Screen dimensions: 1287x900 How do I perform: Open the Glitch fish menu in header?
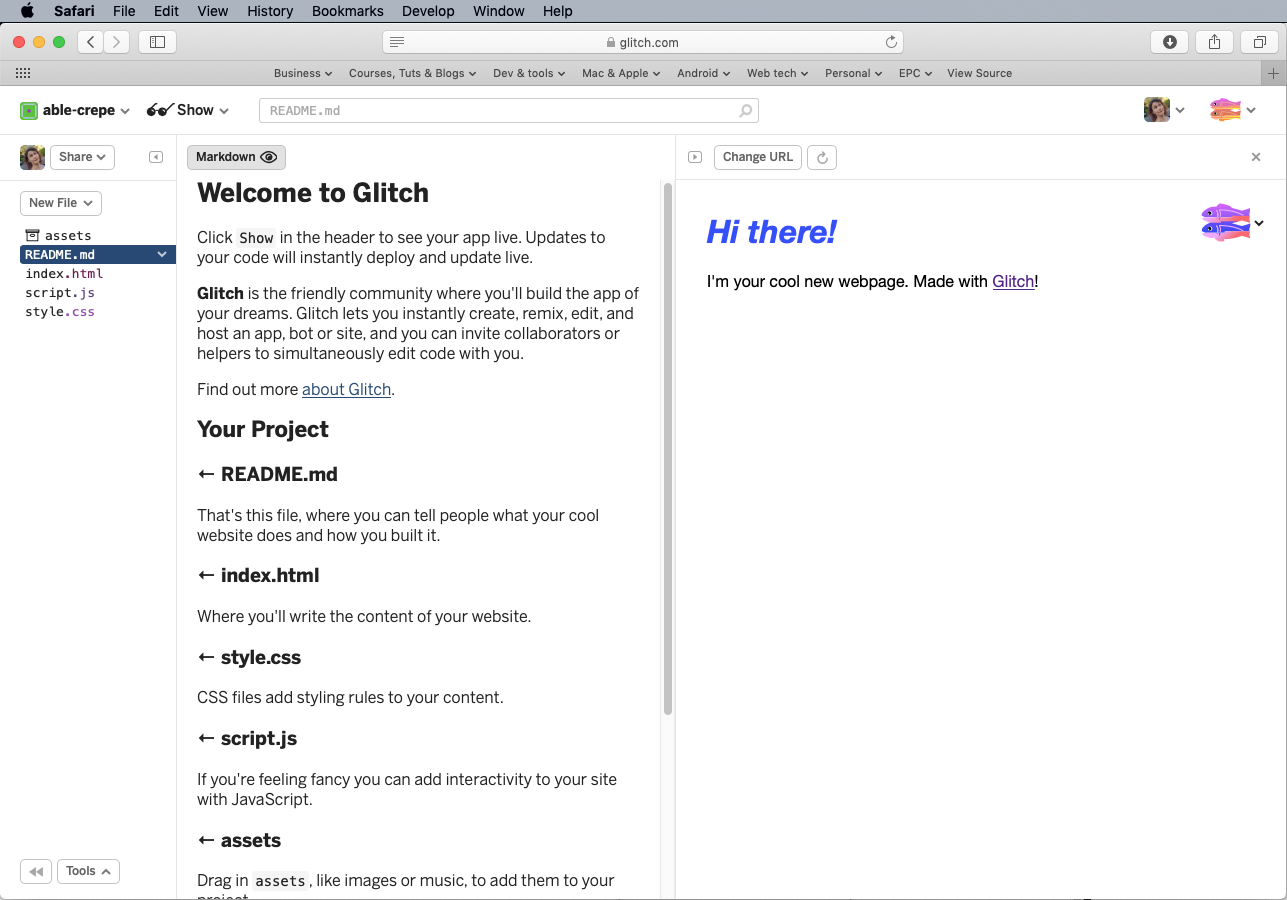[x=1233, y=110]
